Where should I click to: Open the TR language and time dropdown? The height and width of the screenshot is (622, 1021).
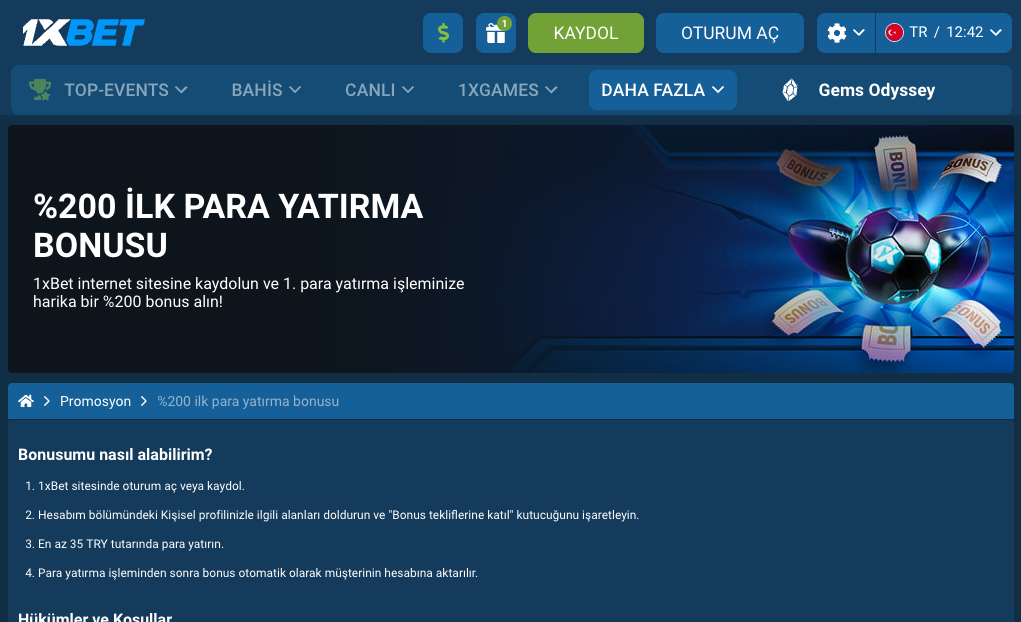point(944,33)
